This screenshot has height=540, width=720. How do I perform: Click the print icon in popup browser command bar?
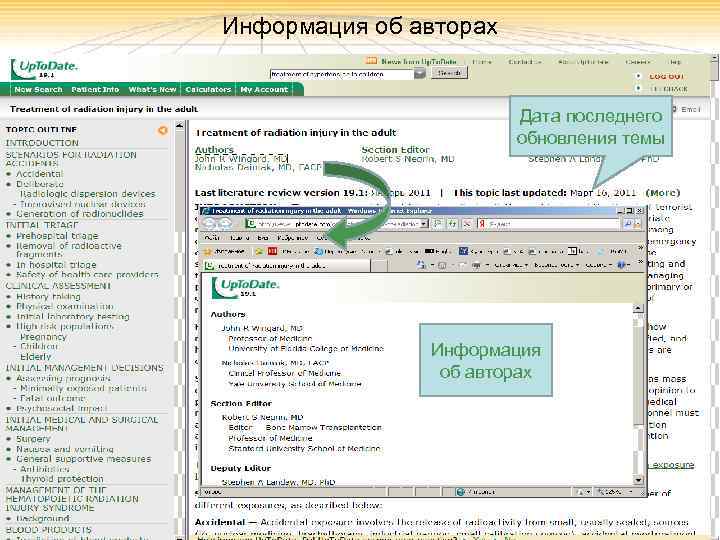[476, 265]
